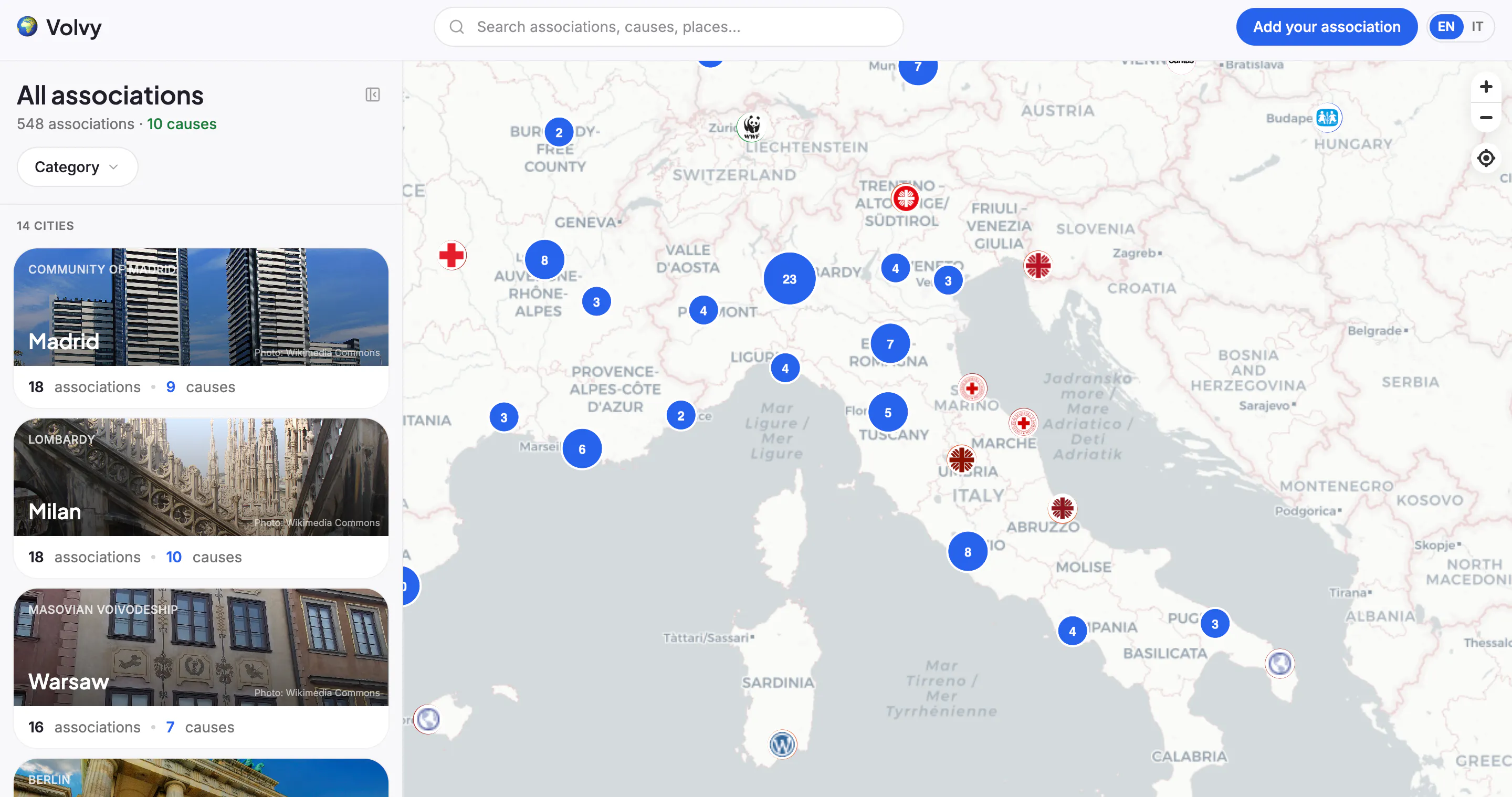Open the 5 cluster in Tuscany
Viewport: 1512px width, 797px height.
(x=887, y=413)
